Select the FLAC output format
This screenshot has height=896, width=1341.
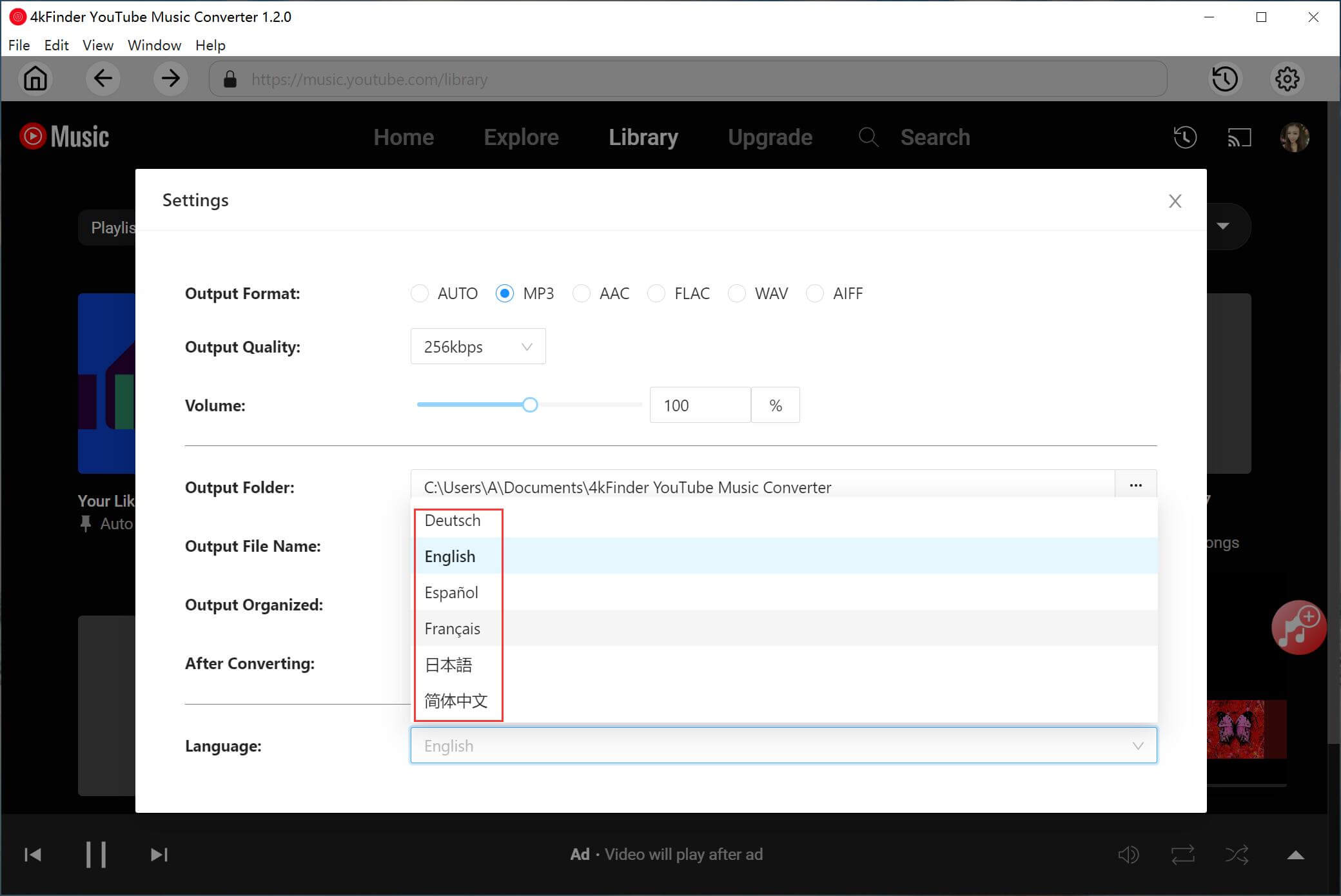pyautogui.click(x=656, y=294)
